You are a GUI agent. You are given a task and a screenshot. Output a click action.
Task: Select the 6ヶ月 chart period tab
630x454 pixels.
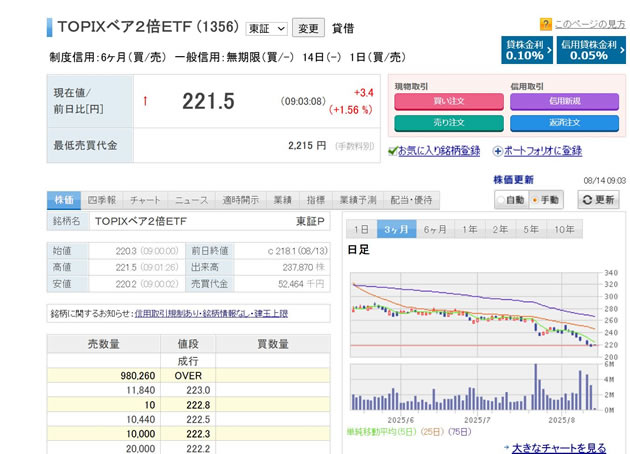point(435,228)
